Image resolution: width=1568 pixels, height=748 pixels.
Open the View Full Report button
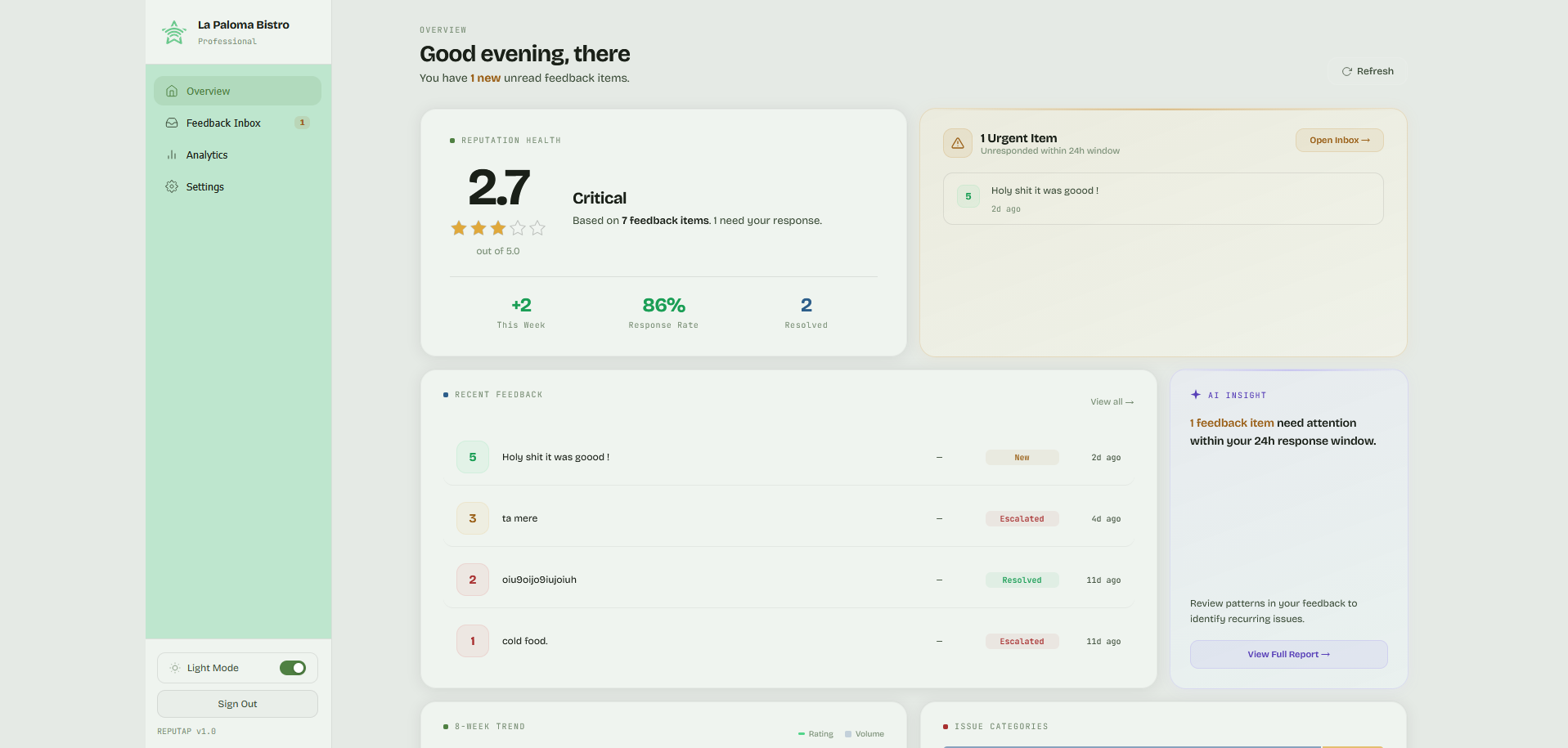(1288, 654)
